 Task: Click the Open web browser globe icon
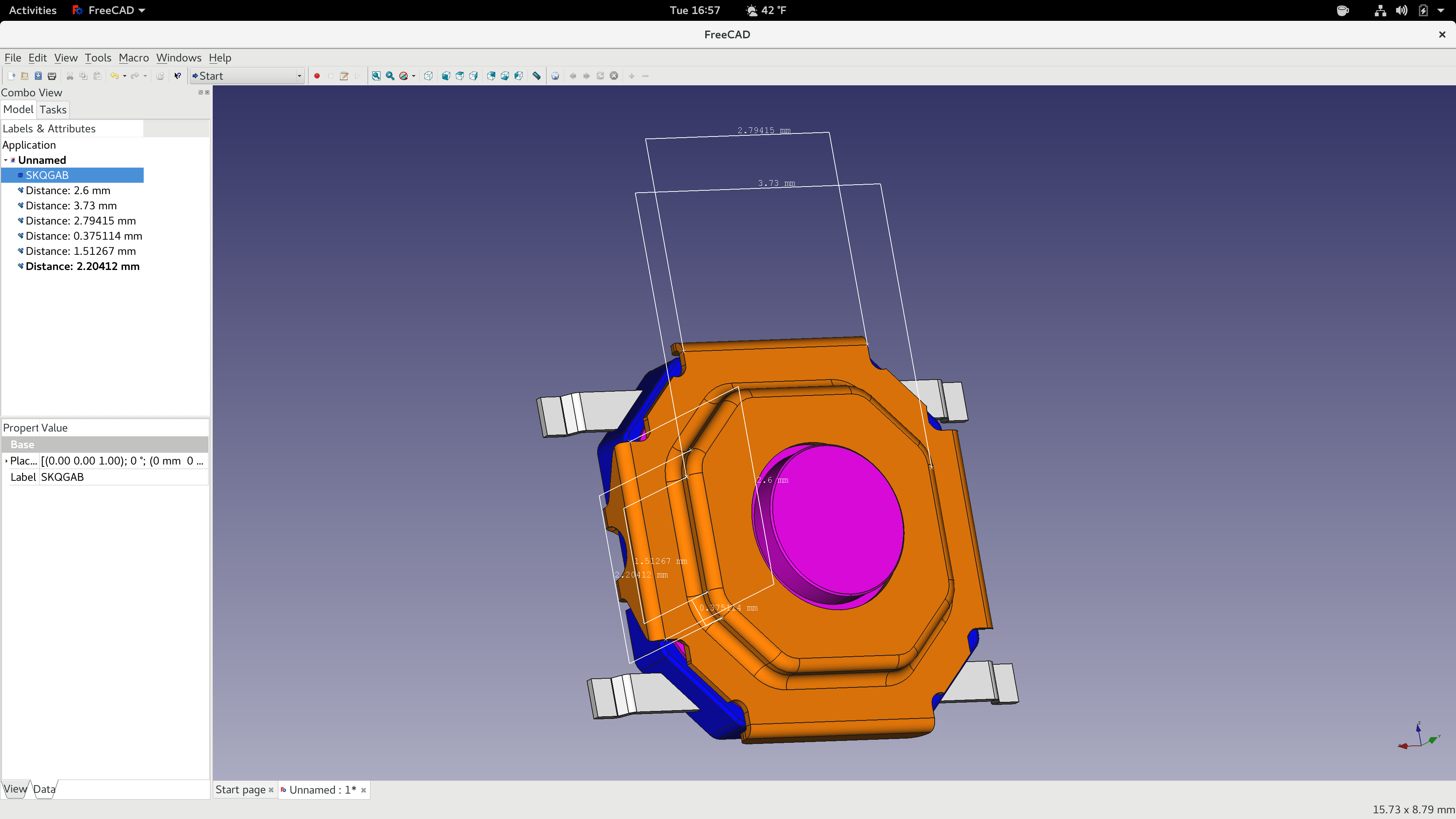pyautogui.click(x=555, y=76)
